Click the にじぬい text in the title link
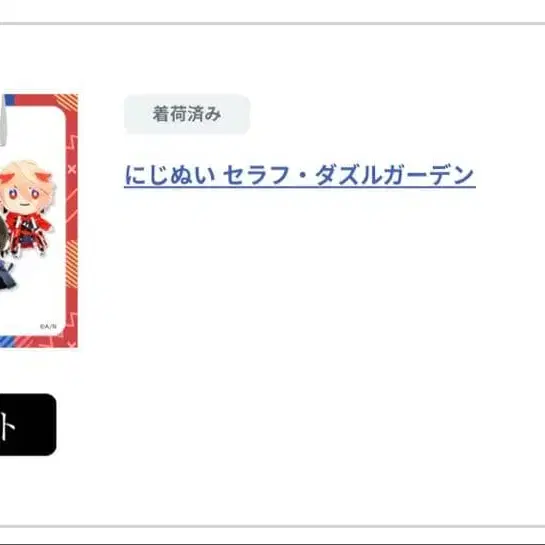 170,175
